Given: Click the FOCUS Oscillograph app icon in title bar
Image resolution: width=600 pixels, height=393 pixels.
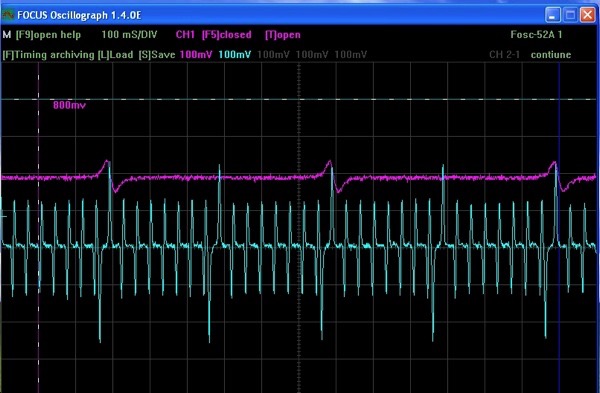Looking at the screenshot, I should click(x=8, y=15).
